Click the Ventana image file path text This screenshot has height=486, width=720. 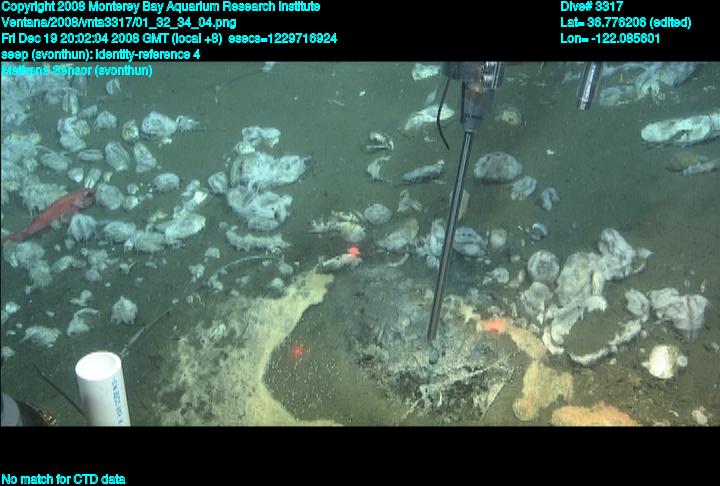point(119,22)
